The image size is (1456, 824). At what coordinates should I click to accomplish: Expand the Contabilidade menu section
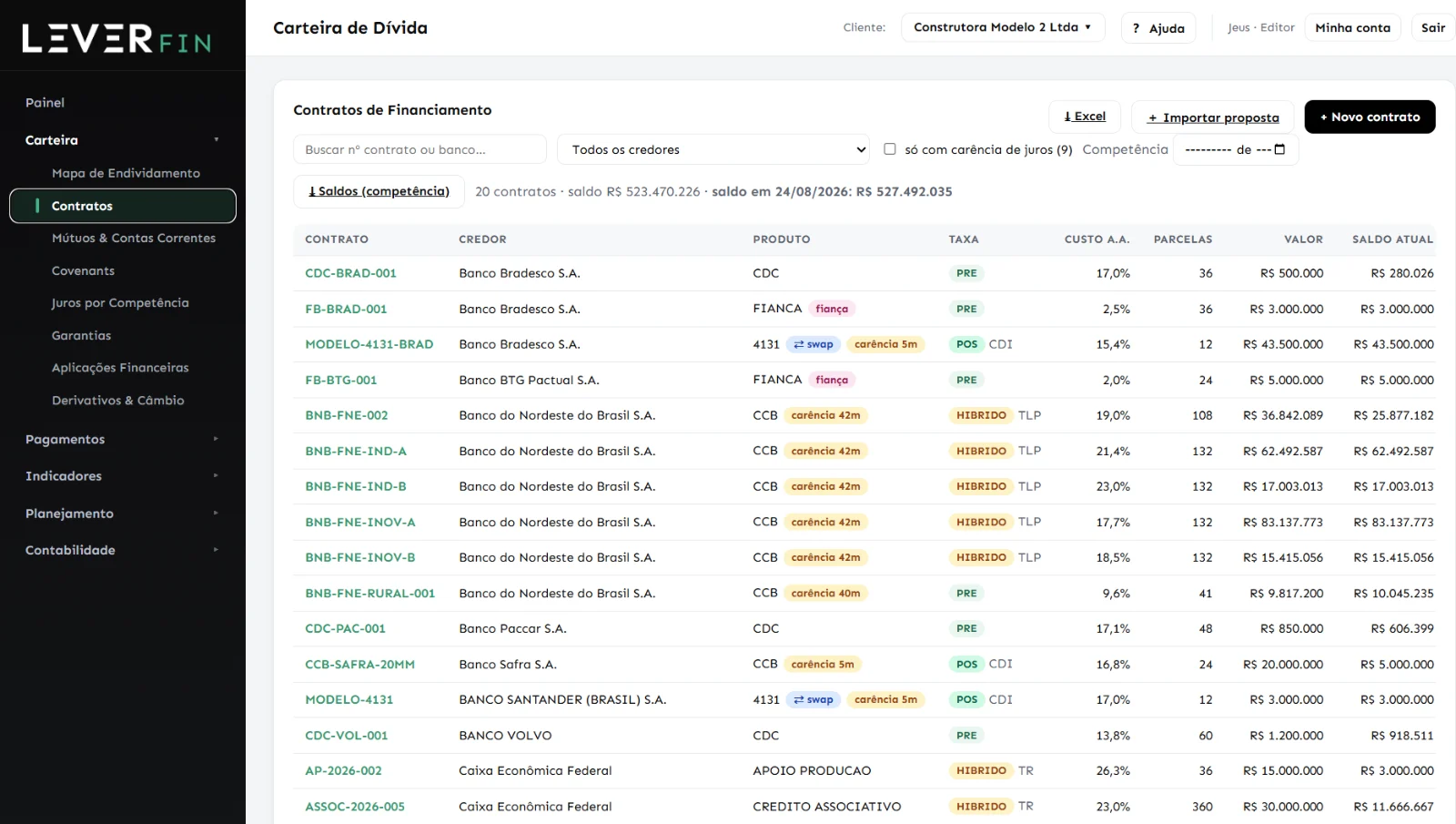123,550
